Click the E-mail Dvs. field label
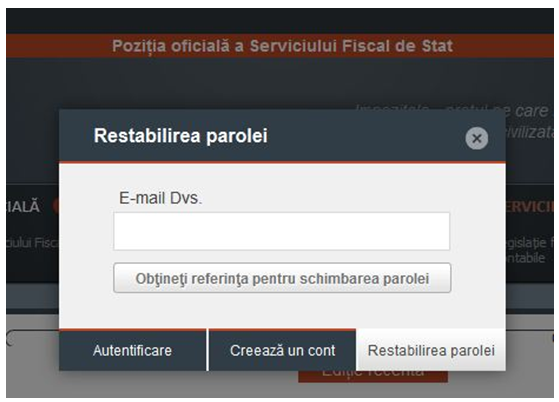Viewport: 559px width, 402px height. pos(160,198)
